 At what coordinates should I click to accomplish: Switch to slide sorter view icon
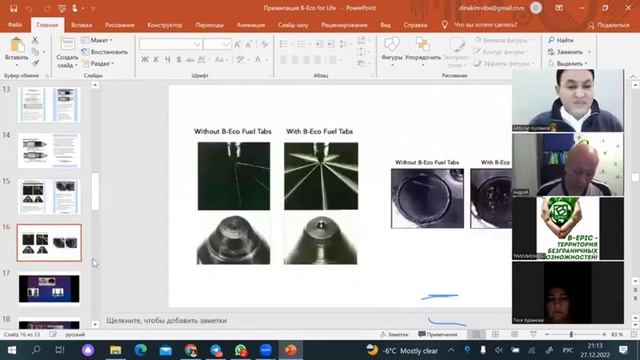pyautogui.click(x=495, y=334)
